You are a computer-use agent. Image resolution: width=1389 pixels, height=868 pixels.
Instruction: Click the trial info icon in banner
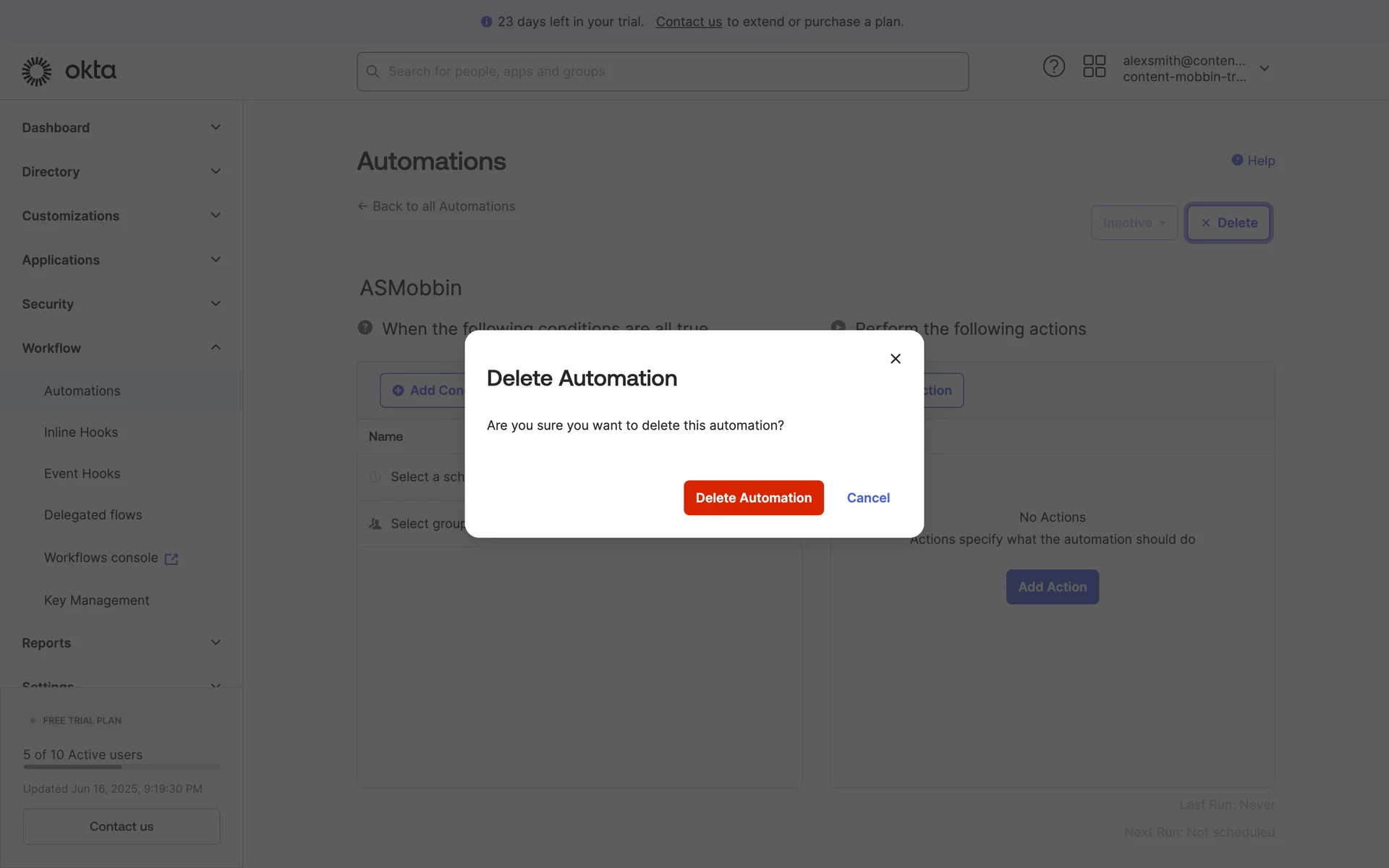[486, 22]
